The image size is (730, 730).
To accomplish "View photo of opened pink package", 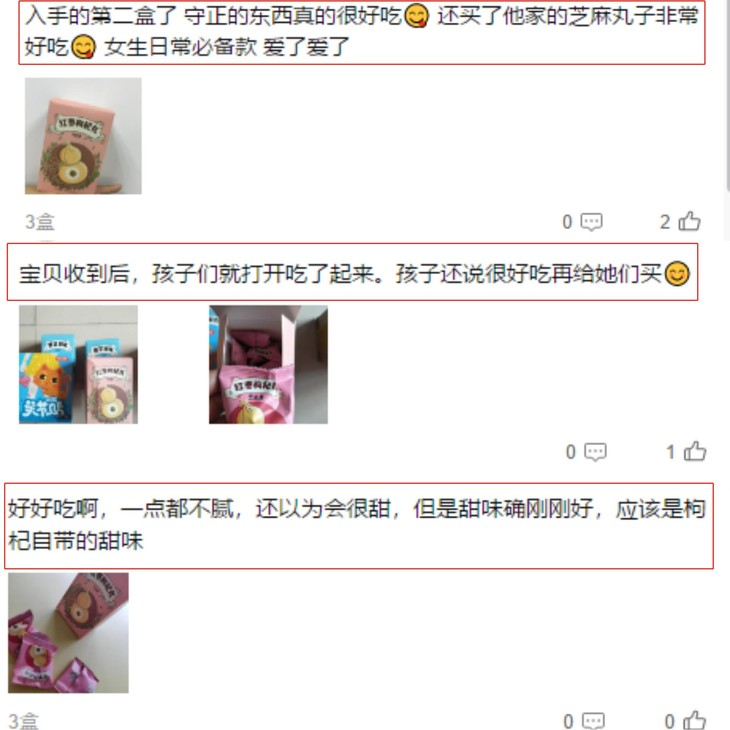I will [x=268, y=365].
